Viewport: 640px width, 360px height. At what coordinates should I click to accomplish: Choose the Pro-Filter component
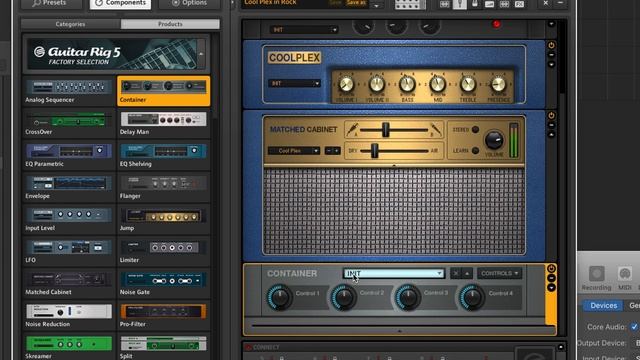pos(163,316)
